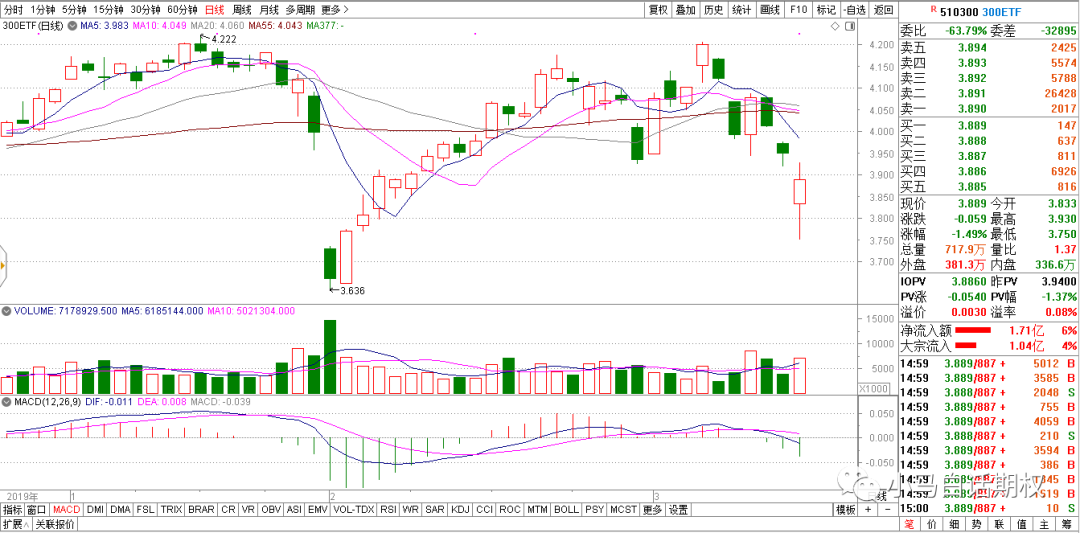Switch to the 分时 view tab
1080x533 pixels.
pos(13,10)
